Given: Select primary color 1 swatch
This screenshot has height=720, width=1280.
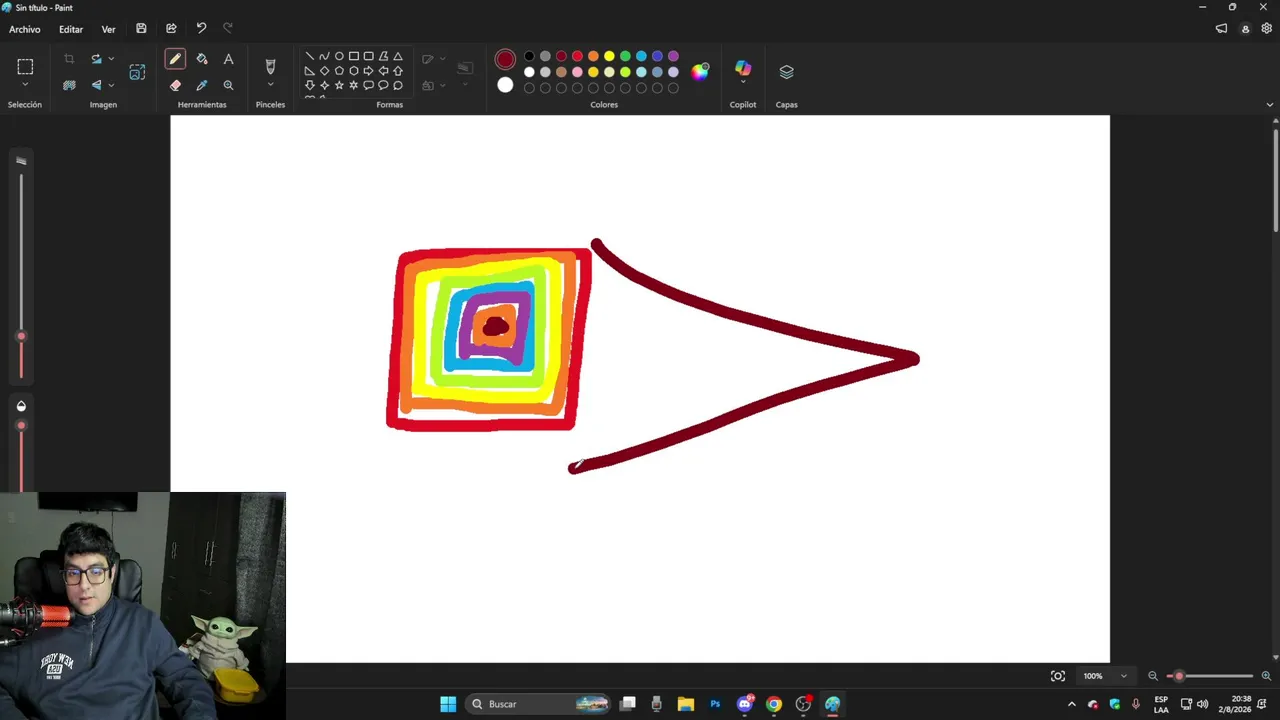Looking at the screenshot, I should (505, 60).
